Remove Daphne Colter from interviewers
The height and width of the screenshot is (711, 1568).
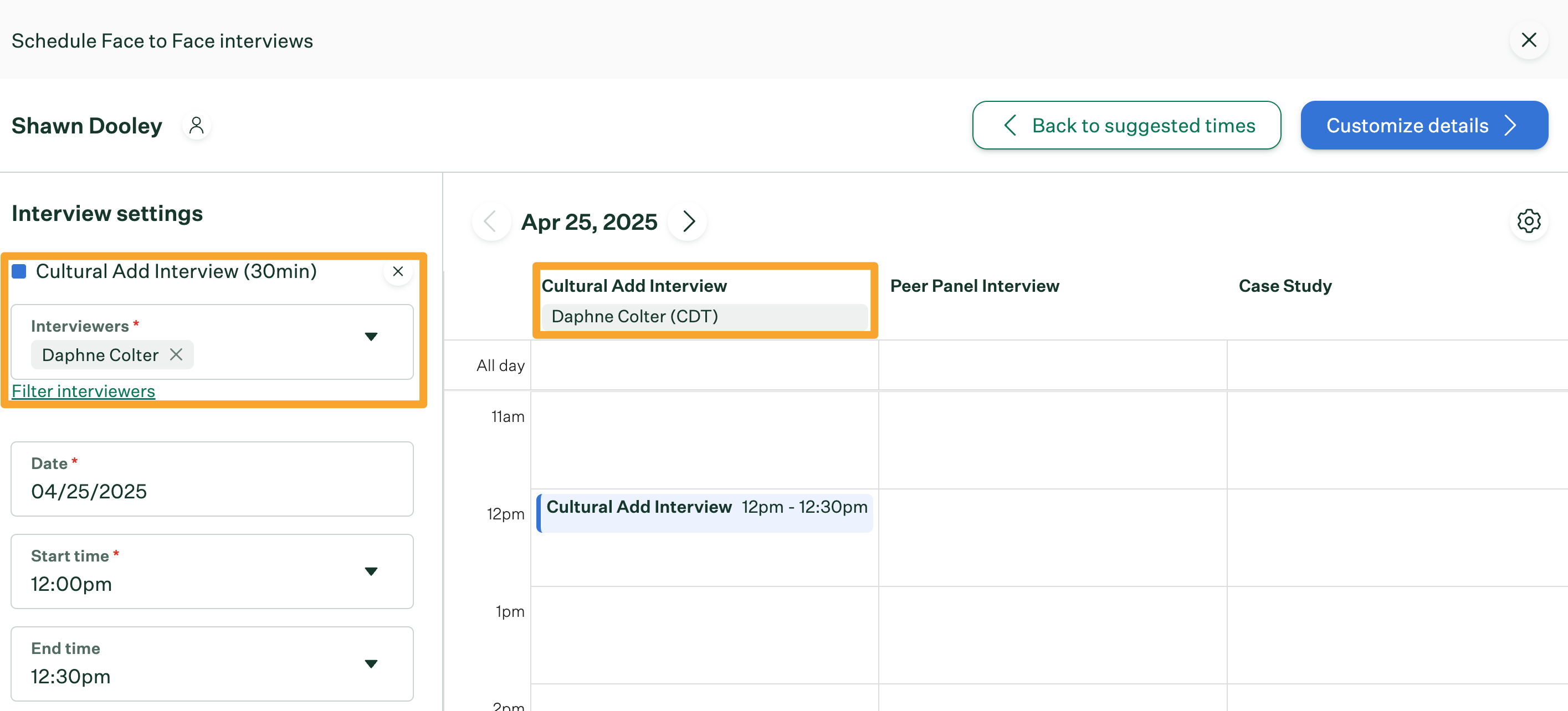click(176, 354)
